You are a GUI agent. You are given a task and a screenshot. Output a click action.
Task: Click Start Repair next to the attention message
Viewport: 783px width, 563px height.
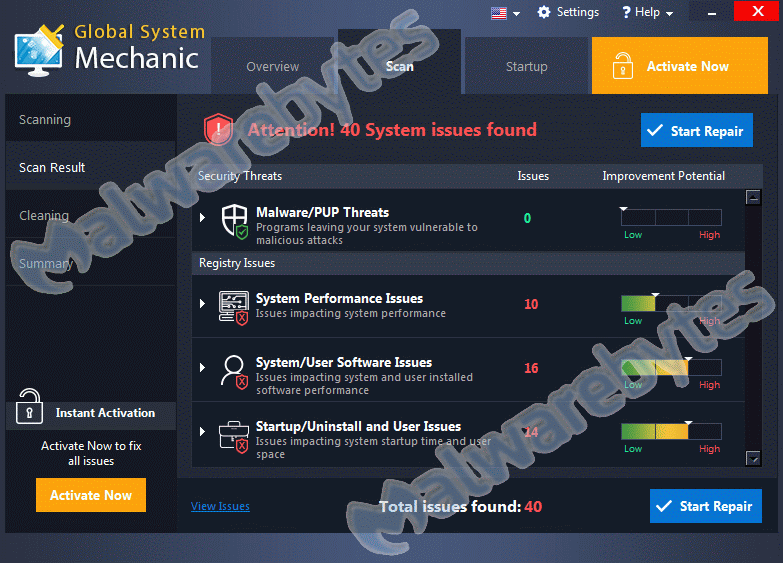coord(697,130)
